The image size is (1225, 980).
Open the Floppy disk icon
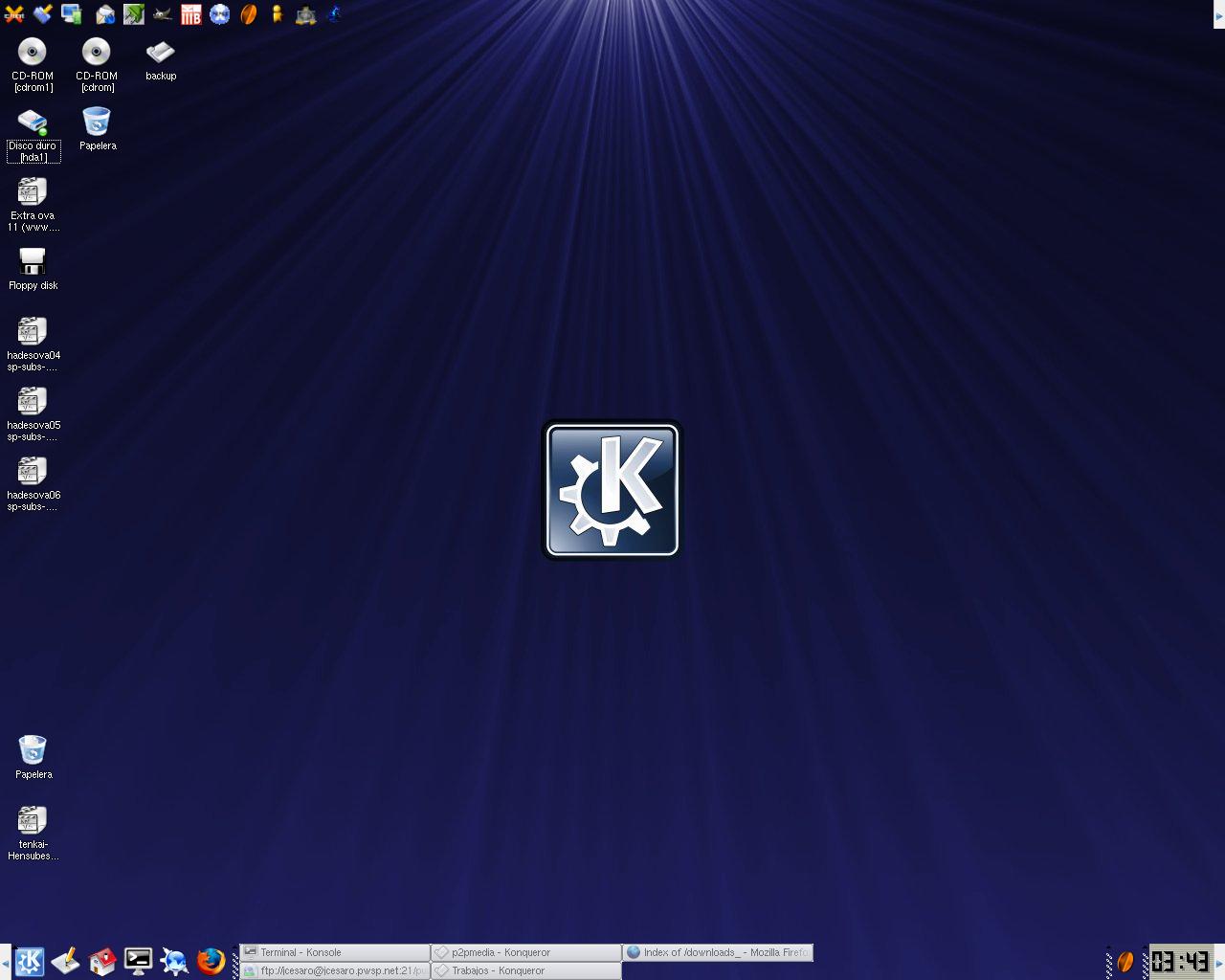pyautogui.click(x=33, y=269)
